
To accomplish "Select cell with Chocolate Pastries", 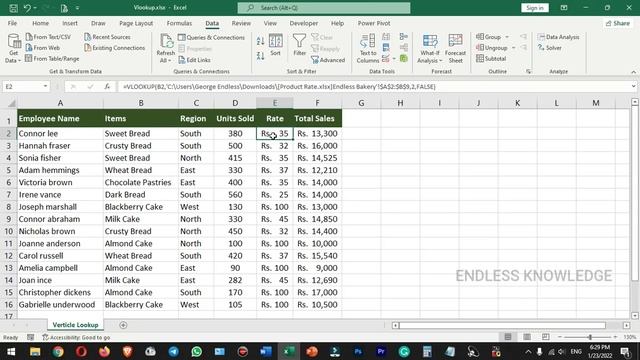I will click(x=140, y=182).
